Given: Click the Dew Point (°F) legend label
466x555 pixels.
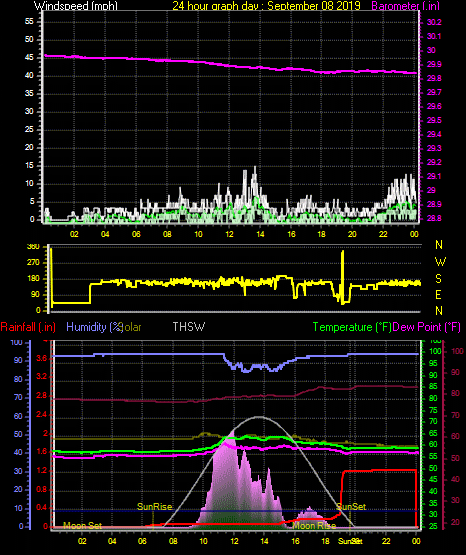Looking at the screenshot, I should click(426, 327).
